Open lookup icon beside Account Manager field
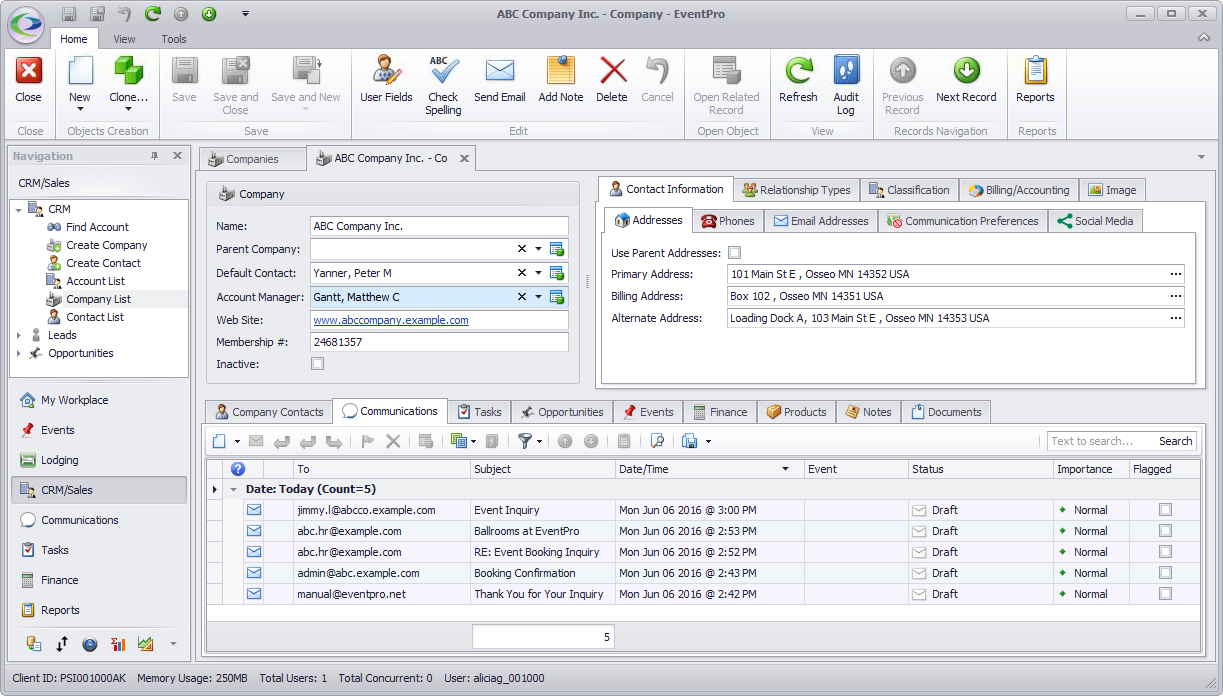1223x696 pixels. 557,297
